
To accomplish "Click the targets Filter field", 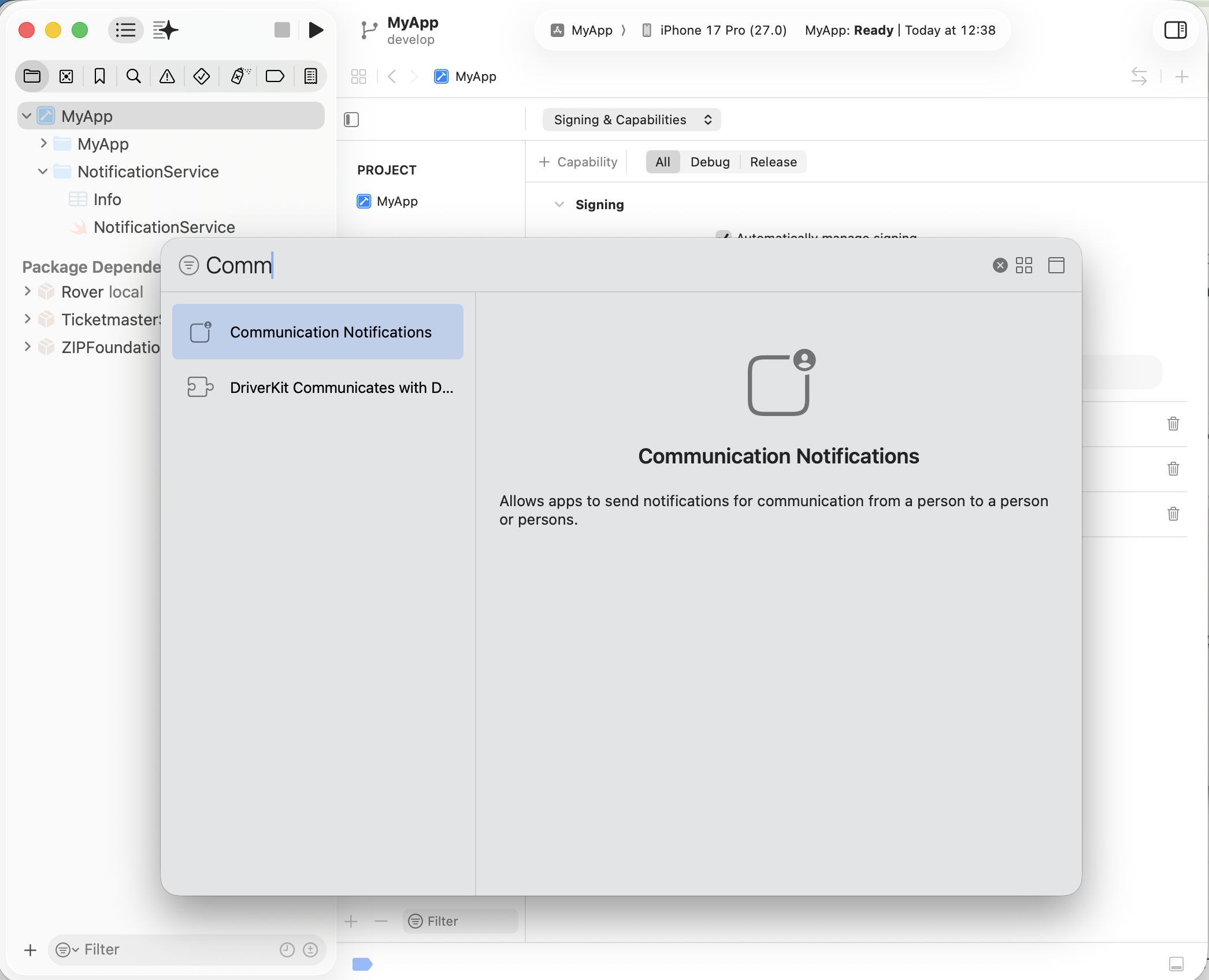I will [x=461, y=921].
